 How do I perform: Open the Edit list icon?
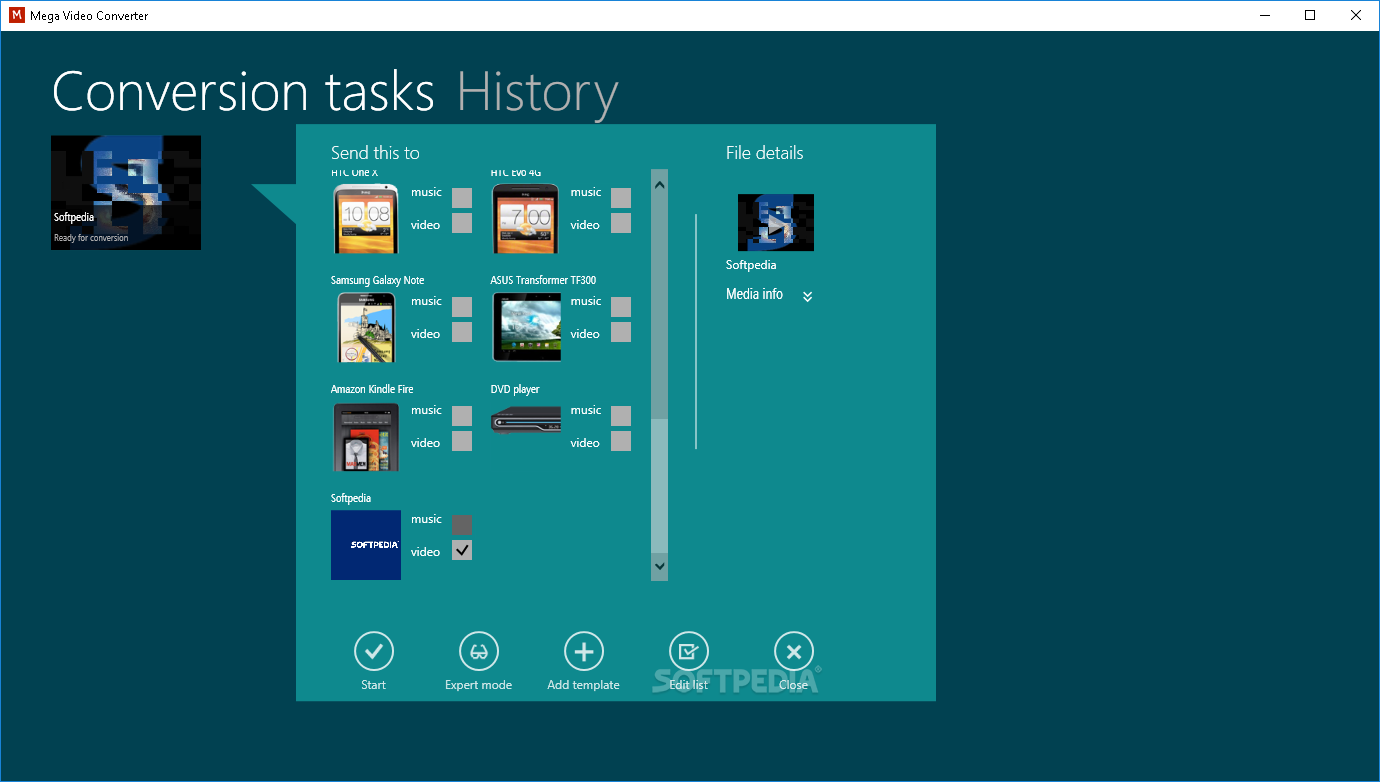689,652
